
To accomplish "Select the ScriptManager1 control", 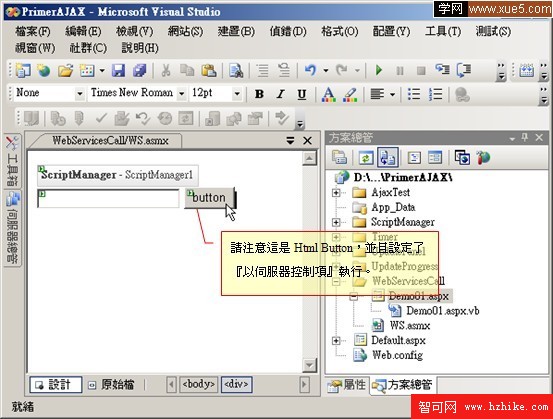I will click(117, 175).
